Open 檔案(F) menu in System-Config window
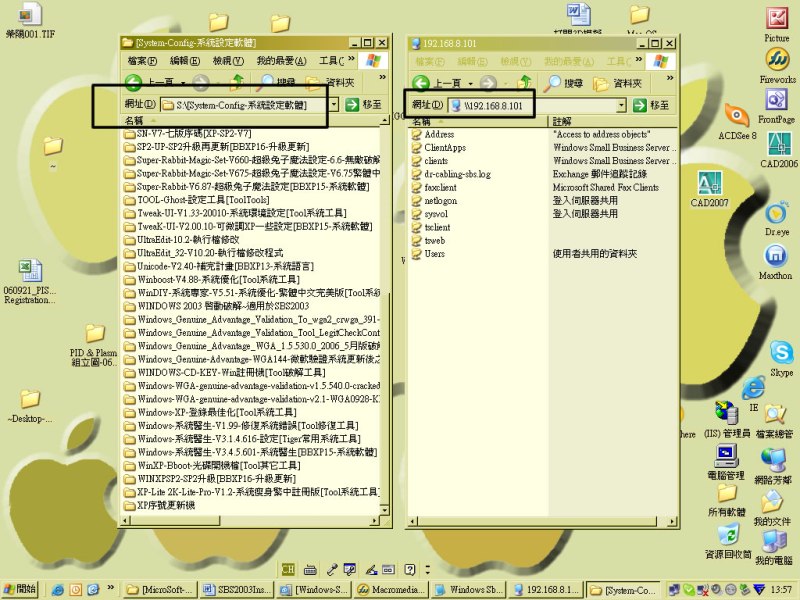Viewport: 800px width, 600px height. (142, 61)
